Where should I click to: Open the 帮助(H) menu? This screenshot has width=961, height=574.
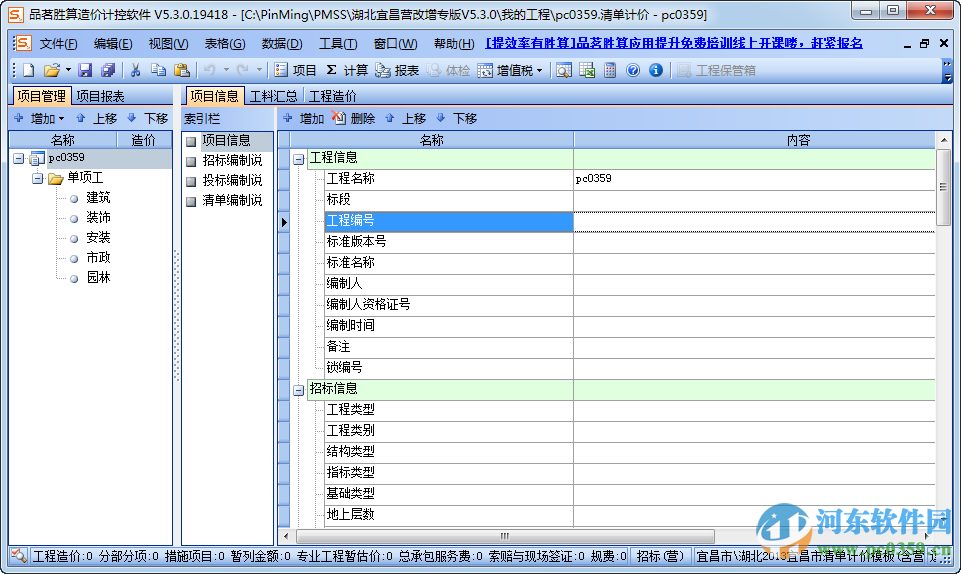pos(454,43)
